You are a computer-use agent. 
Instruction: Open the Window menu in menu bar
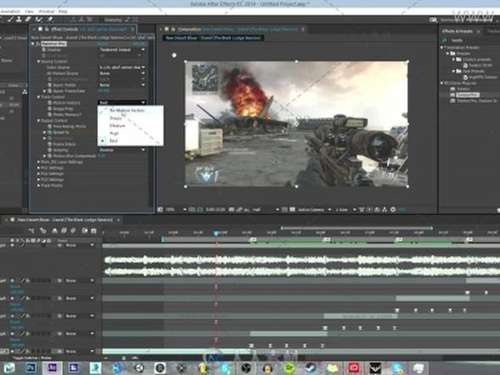pyautogui.click(x=46, y=11)
